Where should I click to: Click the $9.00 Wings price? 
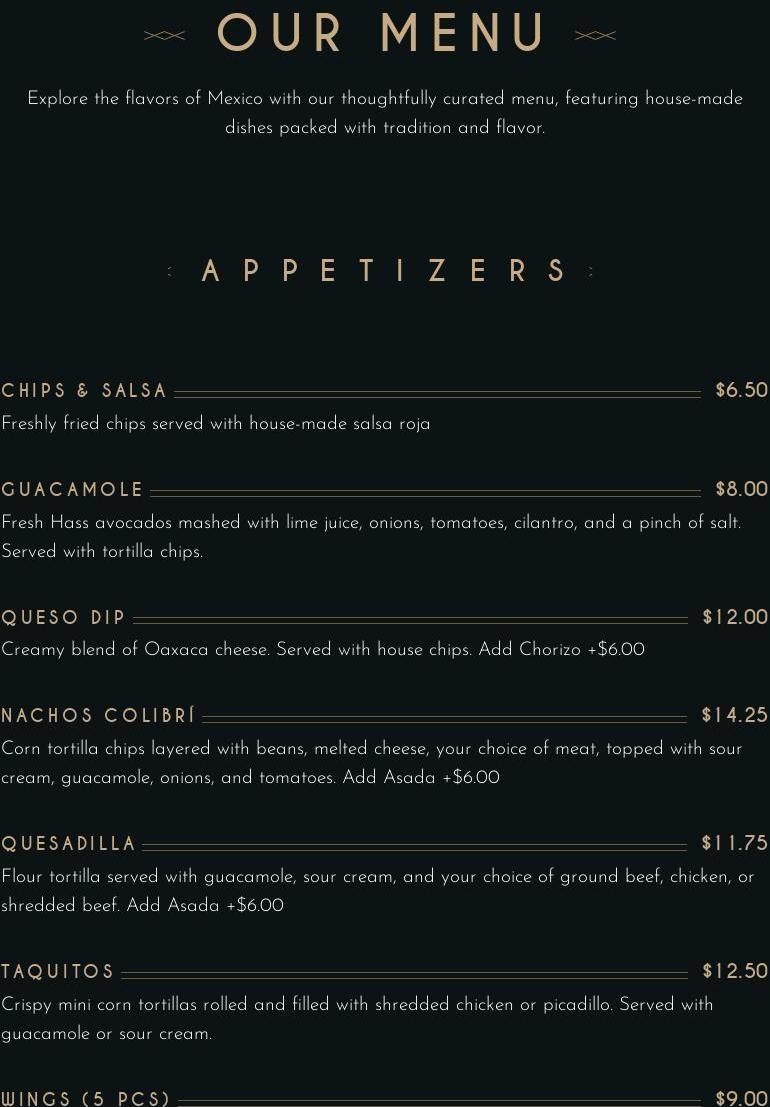[741, 1099]
